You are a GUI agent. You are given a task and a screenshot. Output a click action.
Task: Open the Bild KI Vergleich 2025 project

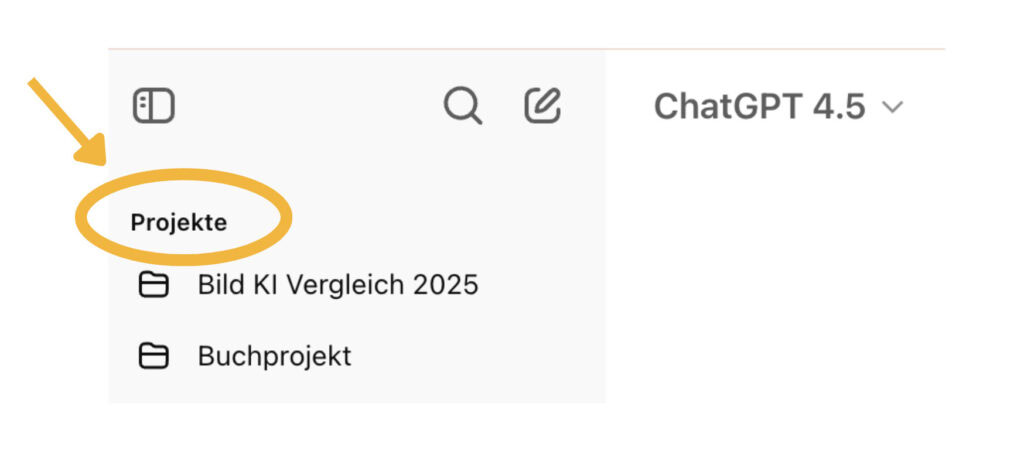pyautogui.click(x=338, y=286)
